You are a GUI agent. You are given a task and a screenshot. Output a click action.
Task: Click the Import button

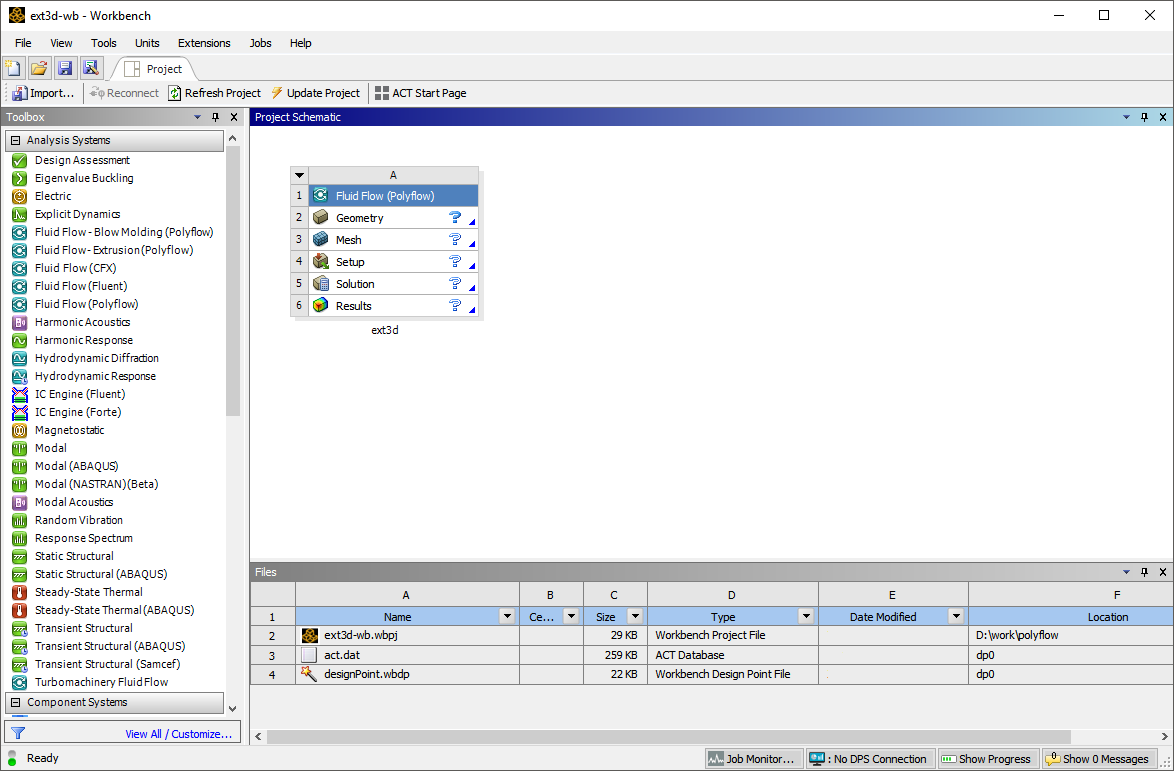43,93
